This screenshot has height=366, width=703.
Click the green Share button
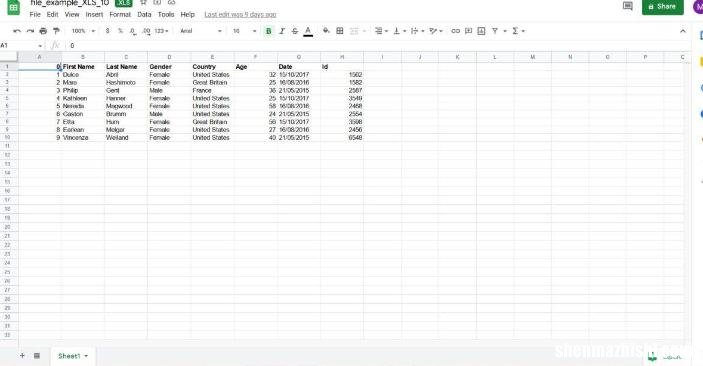pyautogui.click(x=662, y=6)
